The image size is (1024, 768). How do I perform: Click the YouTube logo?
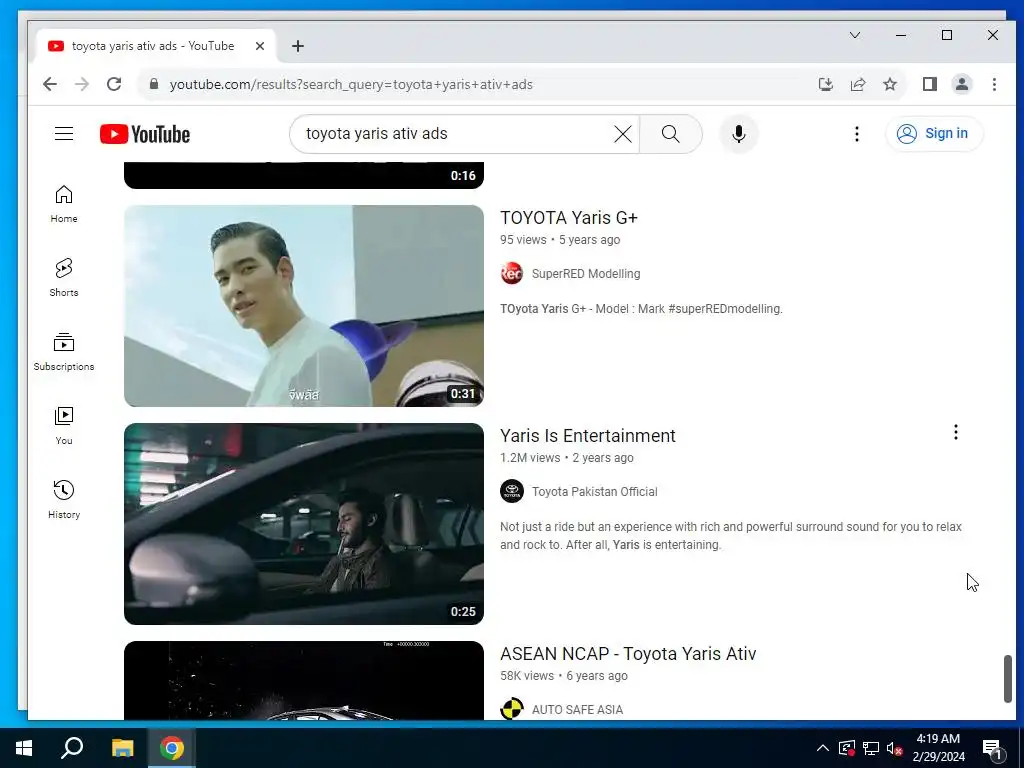145,134
